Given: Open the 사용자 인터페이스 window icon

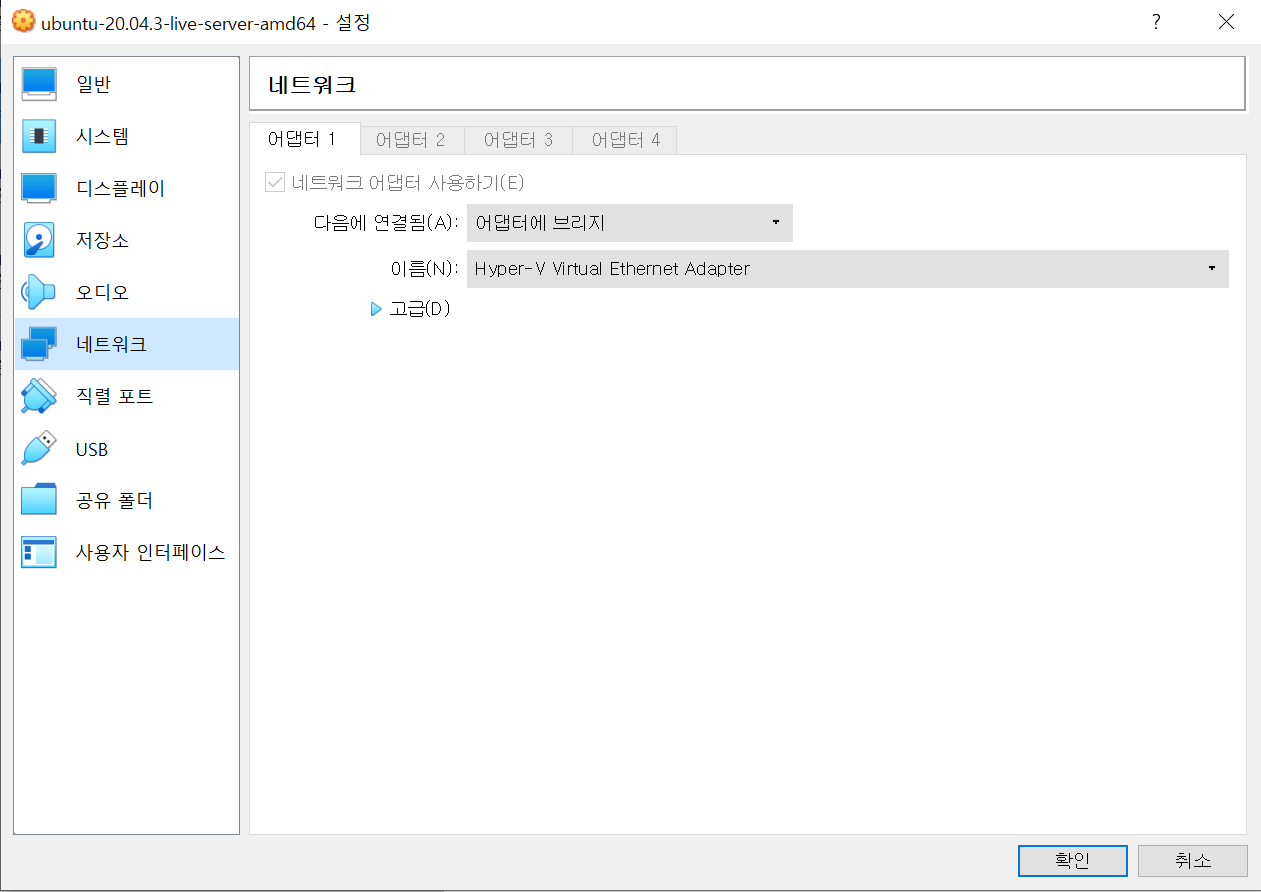Looking at the screenshot, I should tap(39, 552).
